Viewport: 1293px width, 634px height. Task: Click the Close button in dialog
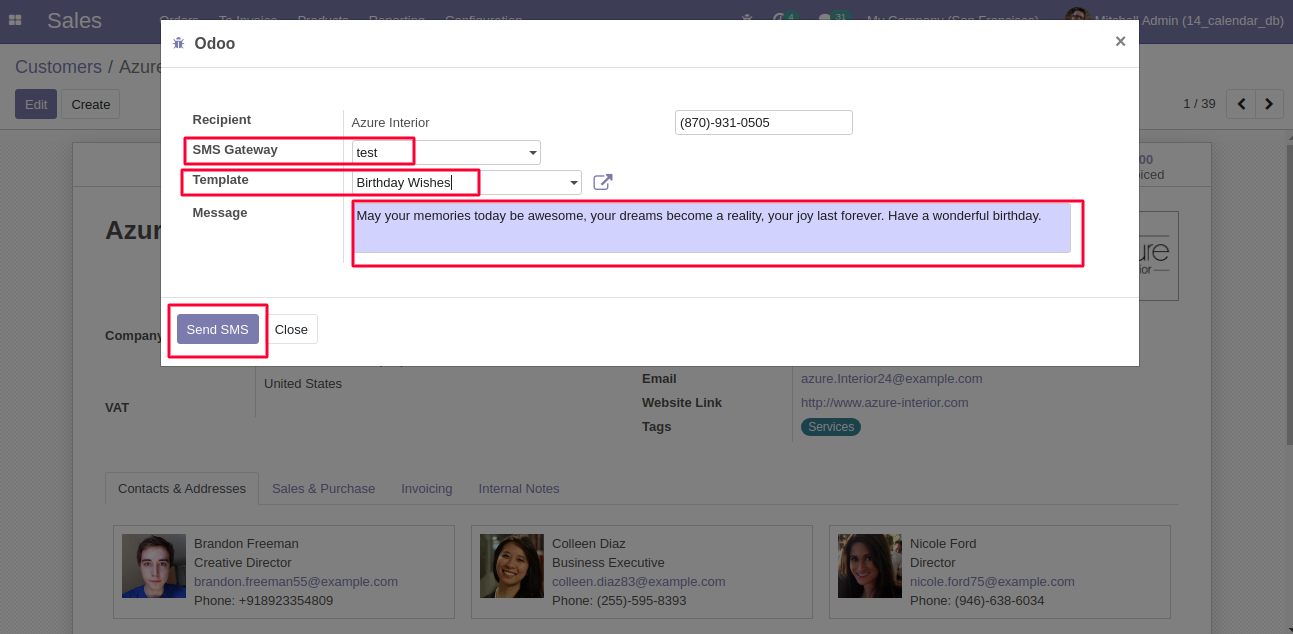pyautogui.click(x=291, y=329)
